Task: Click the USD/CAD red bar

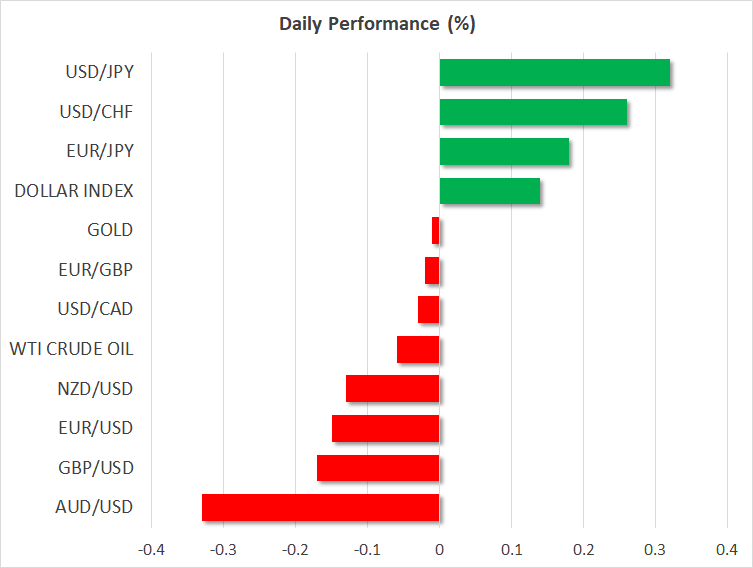Action: pos(429,310)
